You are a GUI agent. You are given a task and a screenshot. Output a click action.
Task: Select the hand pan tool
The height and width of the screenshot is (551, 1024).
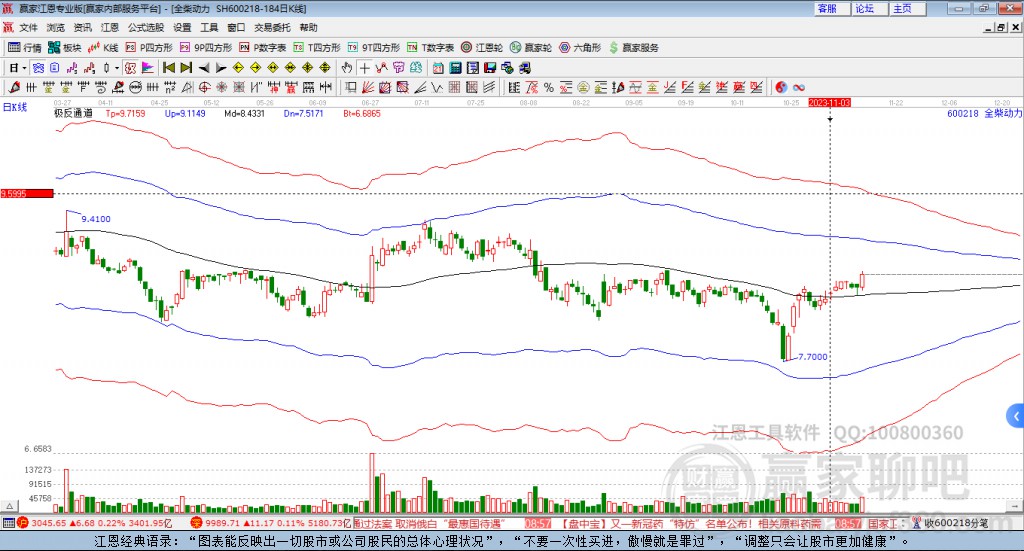coord(347,68)
